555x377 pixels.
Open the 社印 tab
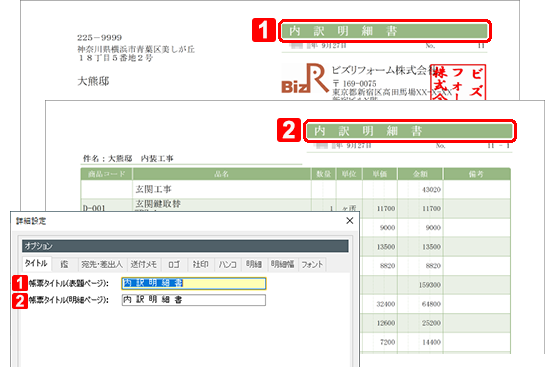point(200,264)
